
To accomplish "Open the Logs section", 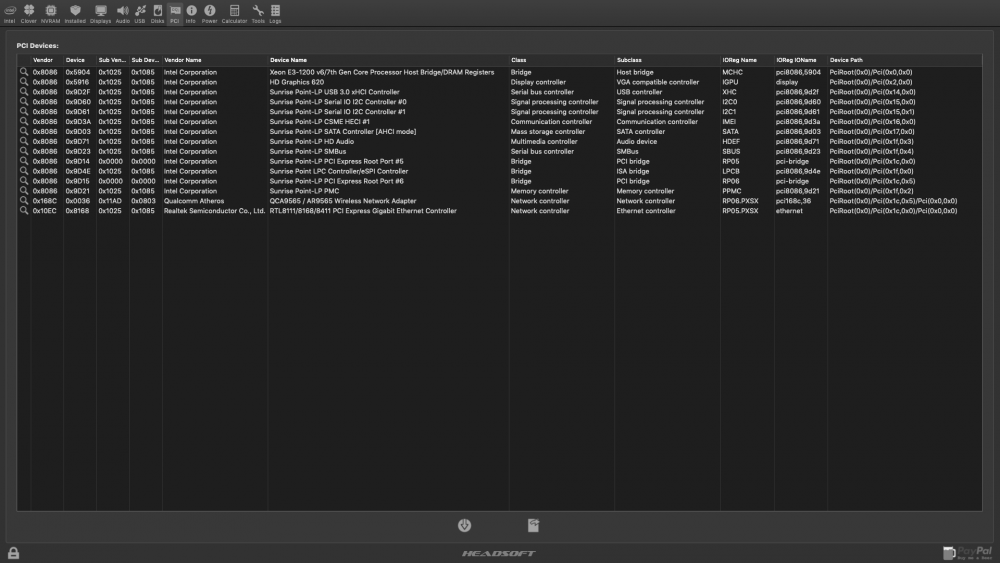I will 275,13.
